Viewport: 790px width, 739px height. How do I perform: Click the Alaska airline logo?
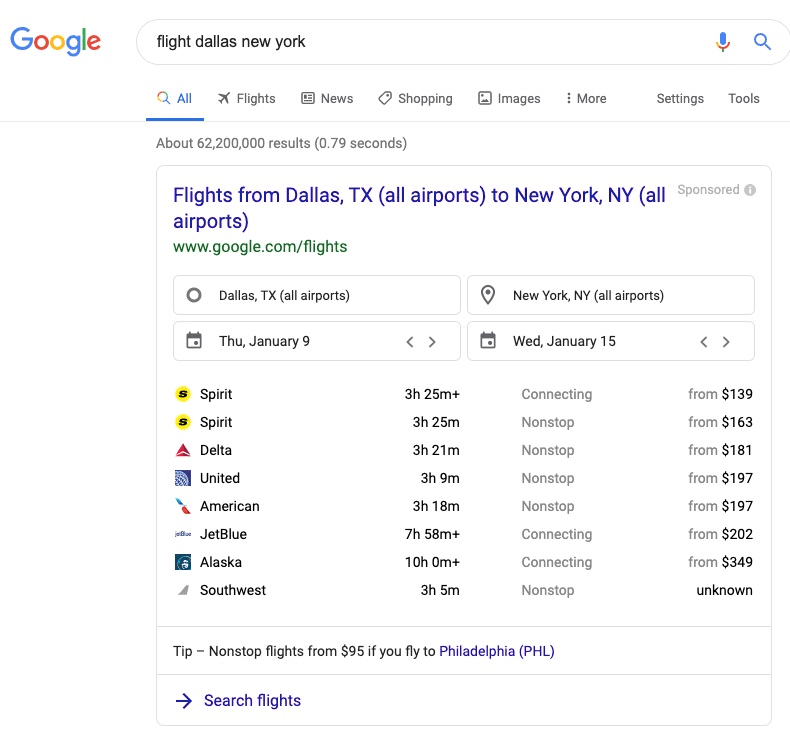coord(183,562)
